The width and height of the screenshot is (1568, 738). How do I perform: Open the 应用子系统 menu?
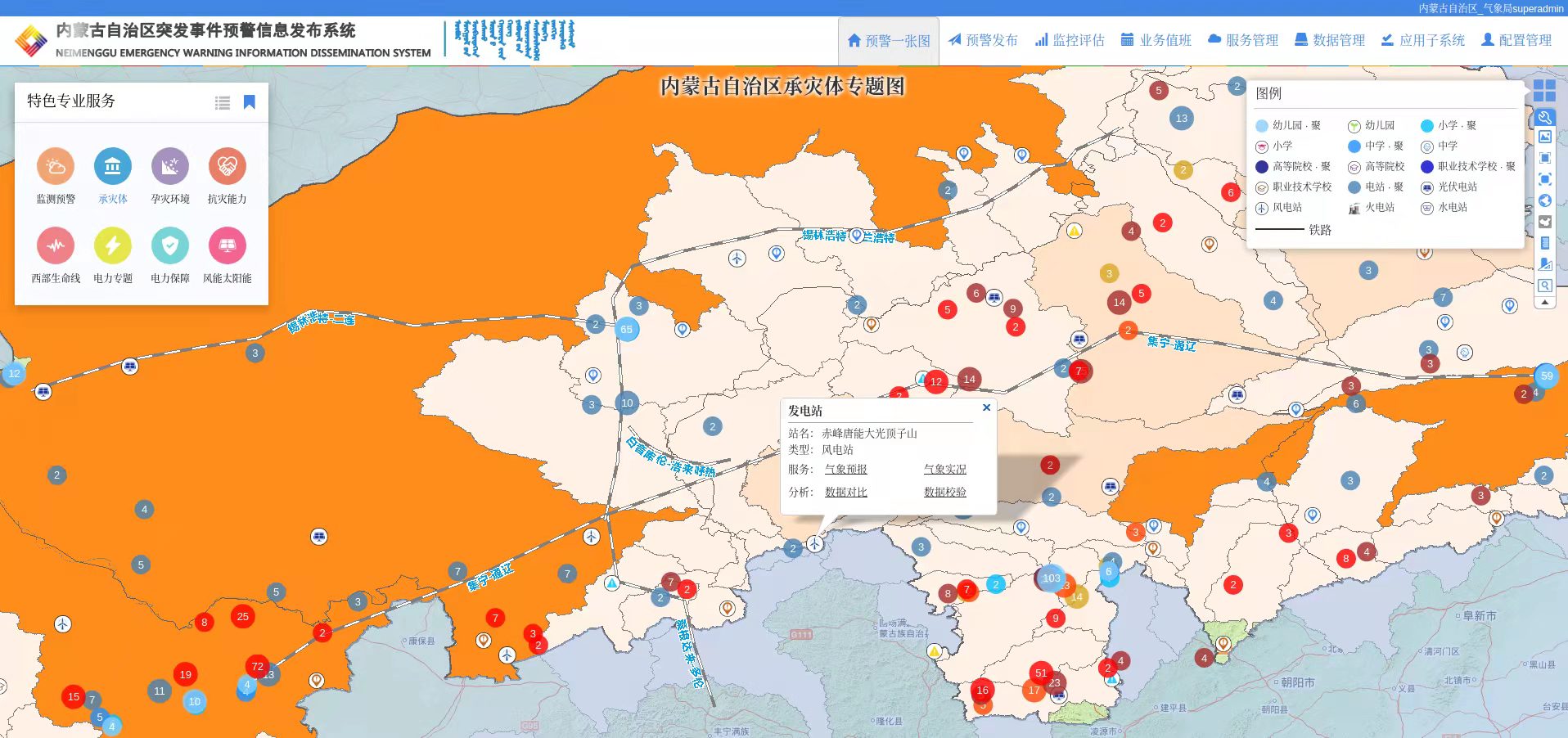tap(1423, 40)
